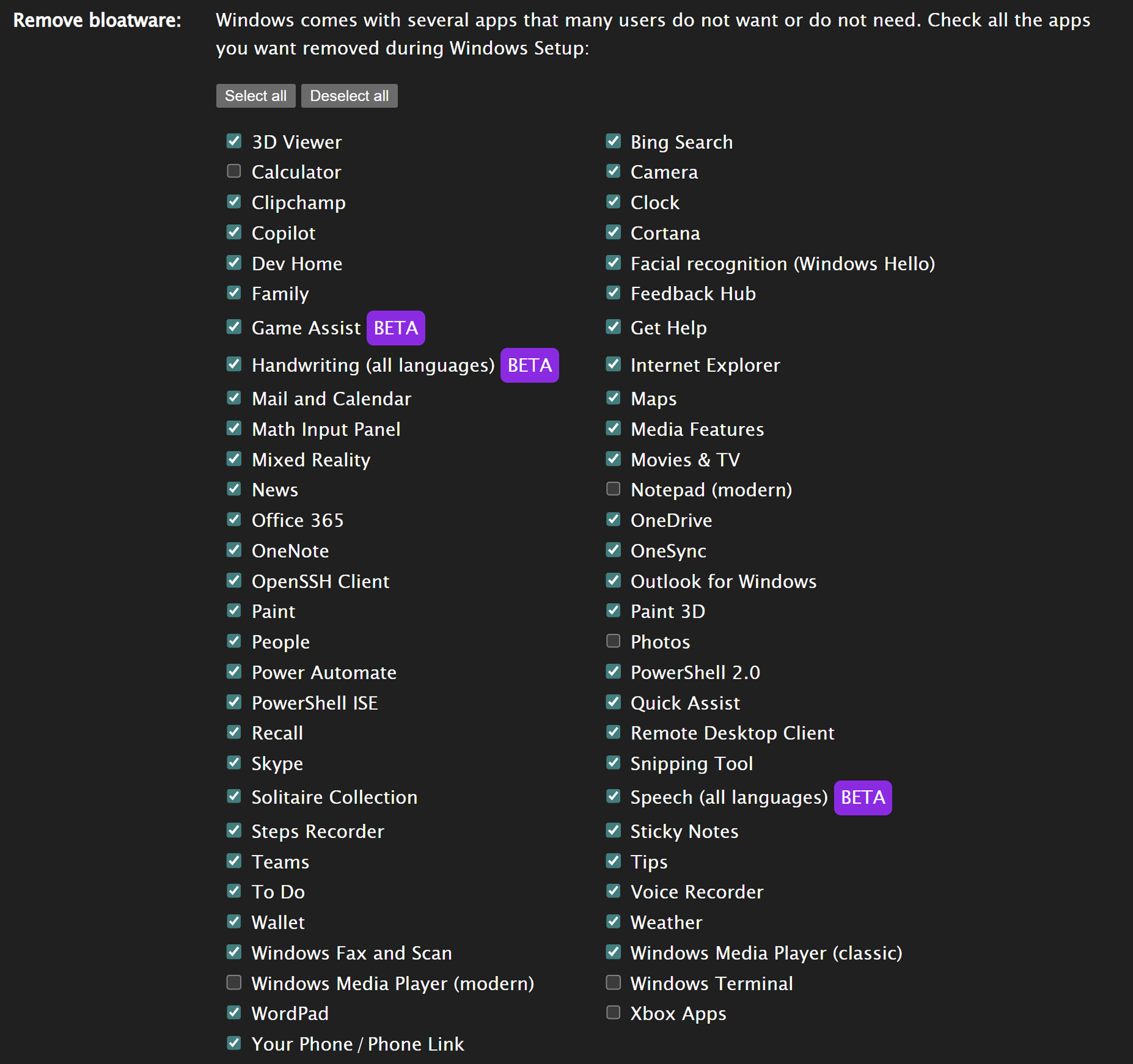The width and height of the screenshot is (1133, 1064).
Task: Select Xbox Apps for removal
Action: [613, 1013]
